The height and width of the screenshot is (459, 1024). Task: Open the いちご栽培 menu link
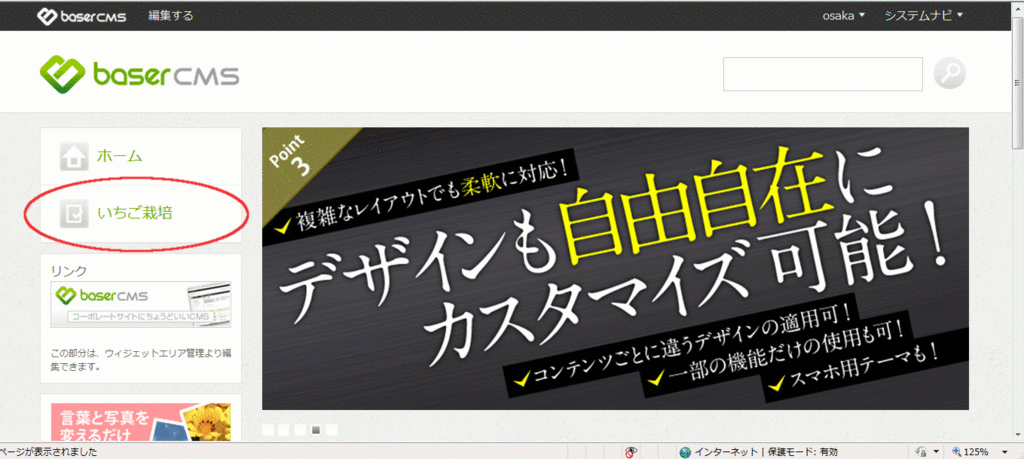(135, 213)
